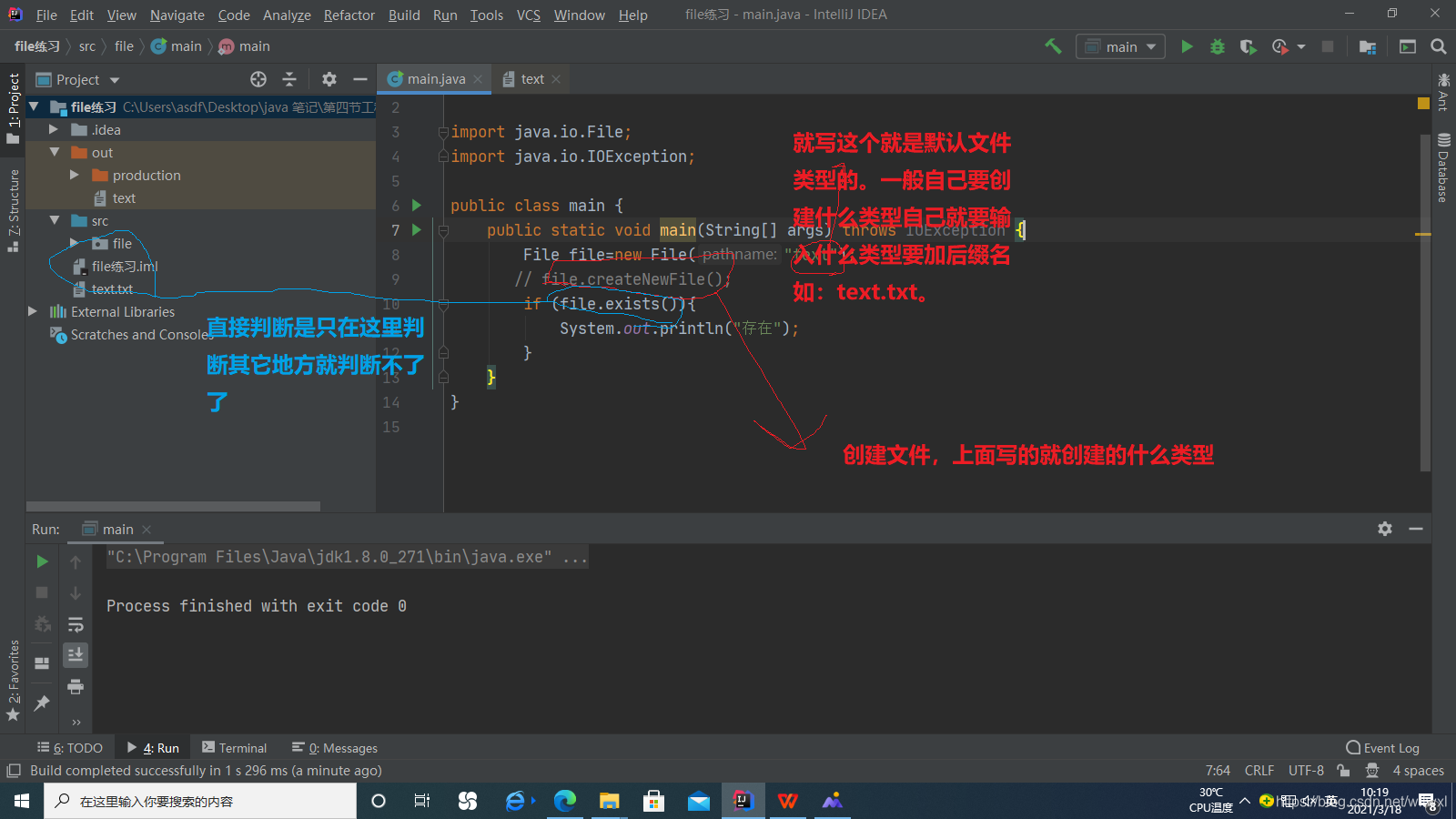Click the Up stack trace arrow
This screenshot has height=819, width=1456.
(x=76, y=561)
